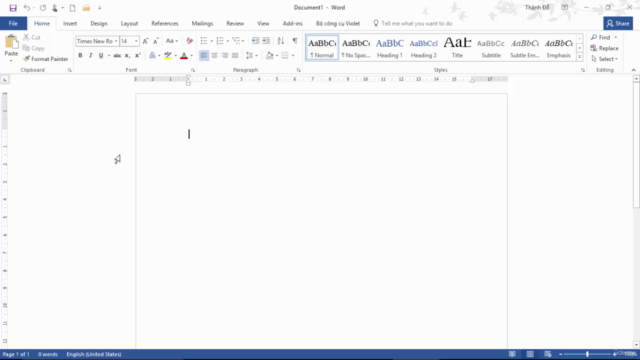Click Tell me what you want to do
The width and height of the screenshot is (640, 360).
[x=413, y=23]
